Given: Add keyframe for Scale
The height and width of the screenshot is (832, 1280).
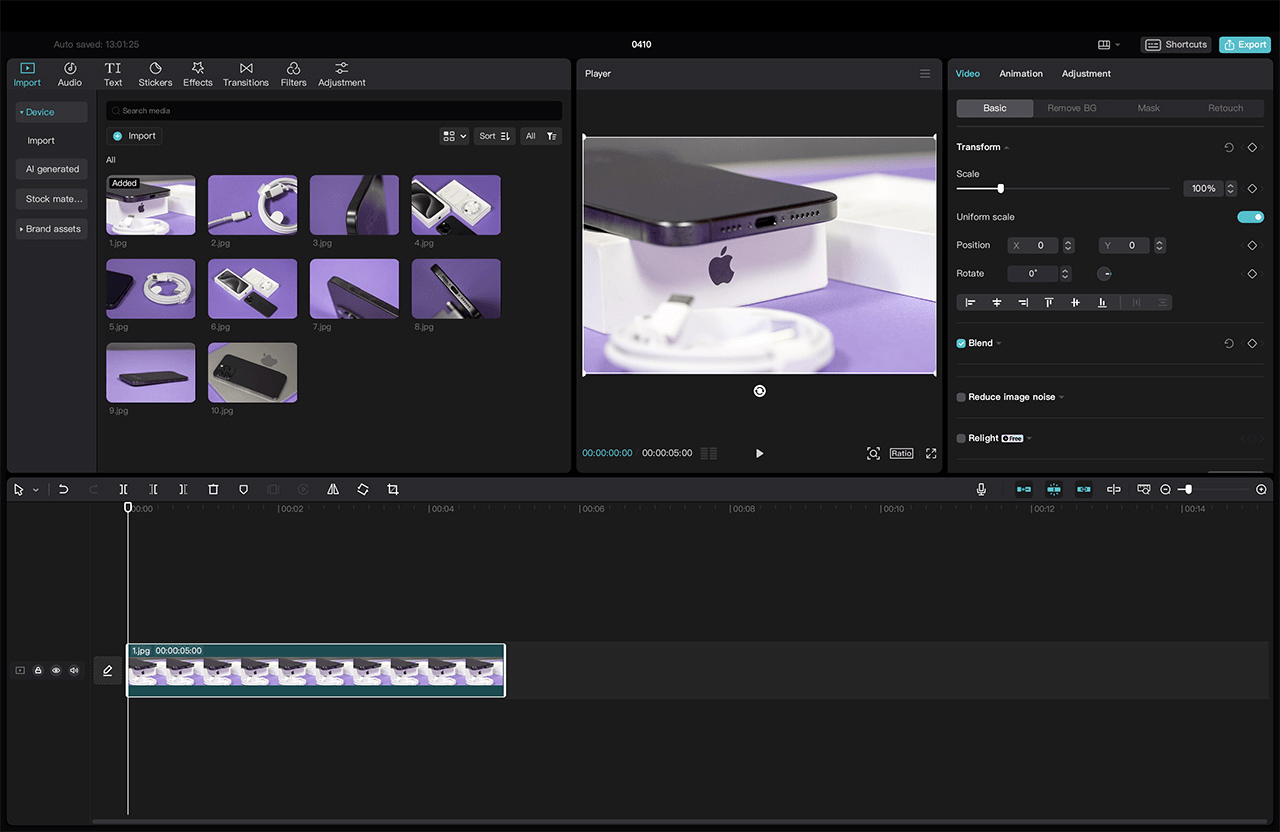Looking at the screenshot, I should (x=1252, y=188).
